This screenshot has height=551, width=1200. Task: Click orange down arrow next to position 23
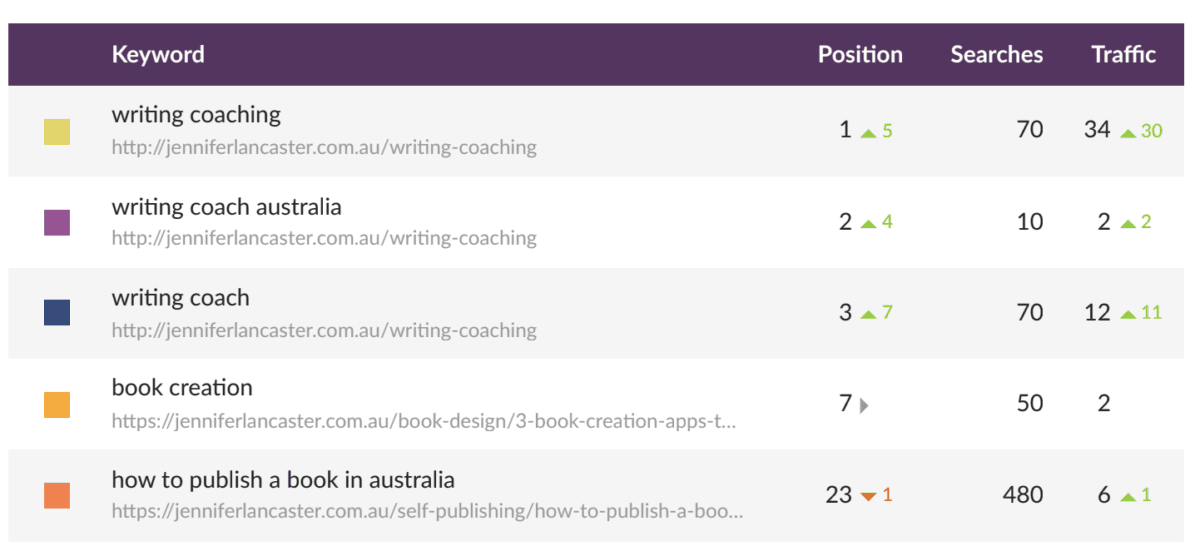pyautogui.click(x=868, y=495)
